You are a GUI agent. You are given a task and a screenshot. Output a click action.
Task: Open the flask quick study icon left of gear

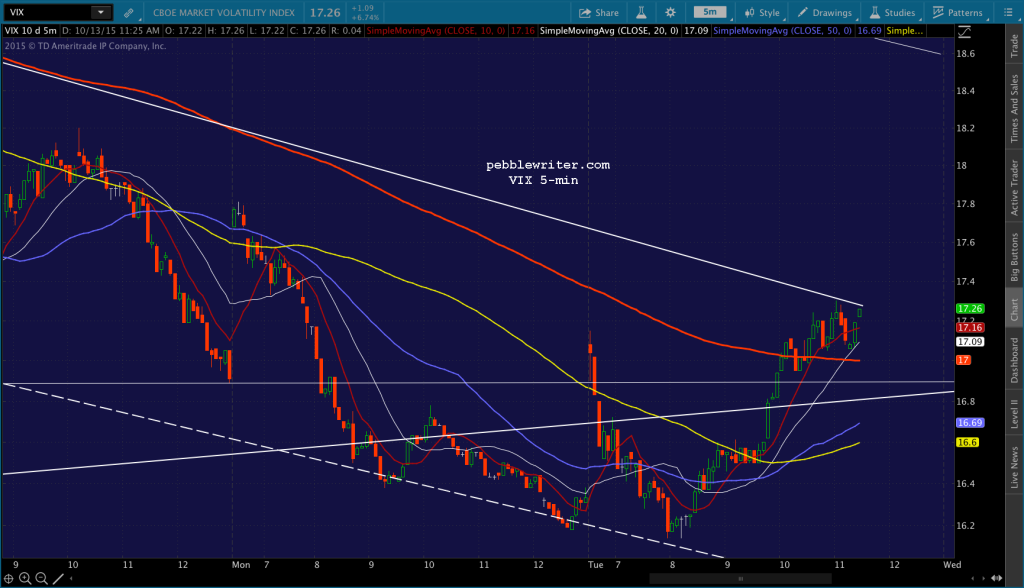coord(641,12)
